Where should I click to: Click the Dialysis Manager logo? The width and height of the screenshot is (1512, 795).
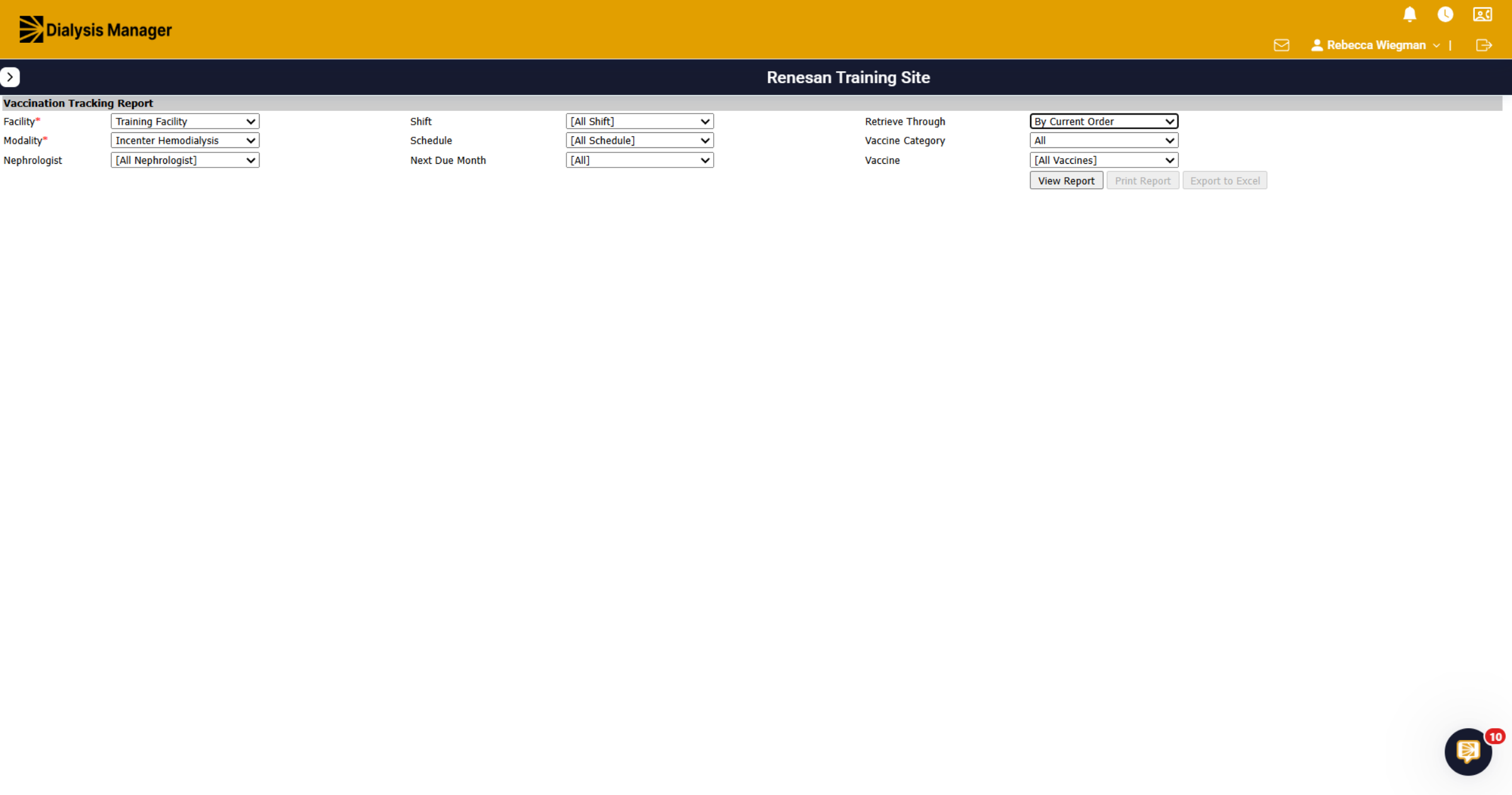click(95, 30)
